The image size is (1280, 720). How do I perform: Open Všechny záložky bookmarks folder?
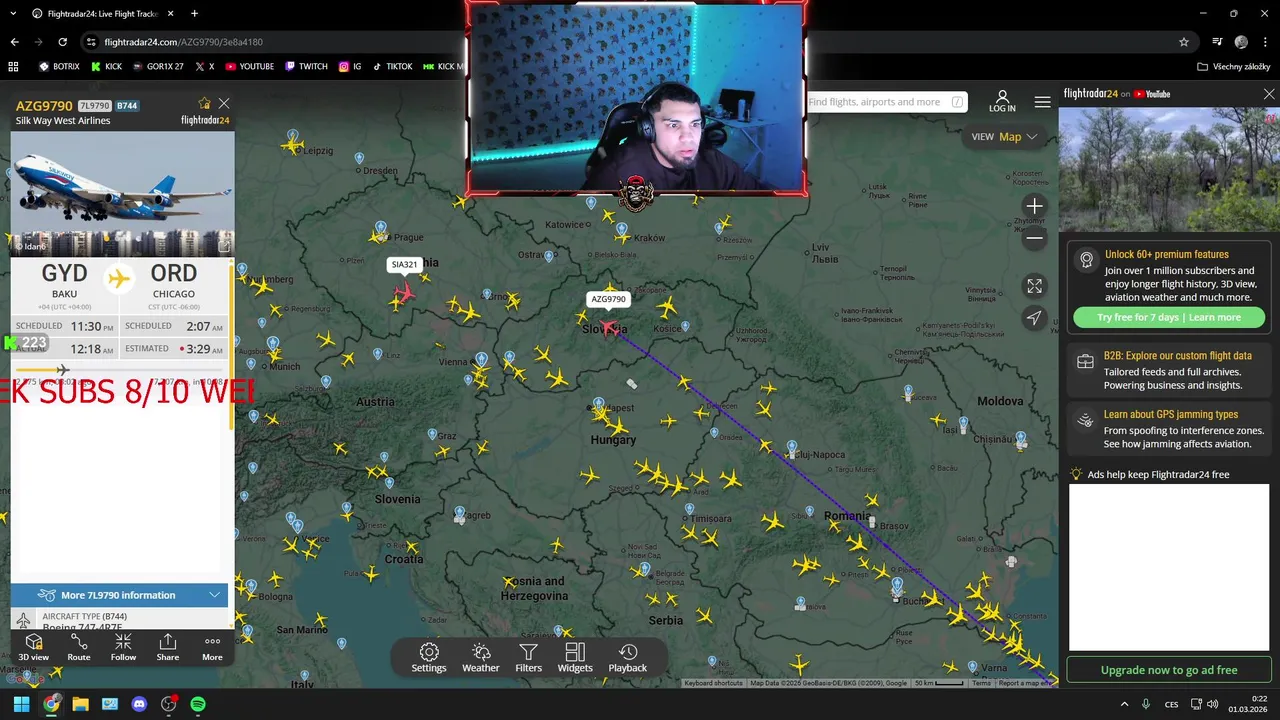[1233, 66]
